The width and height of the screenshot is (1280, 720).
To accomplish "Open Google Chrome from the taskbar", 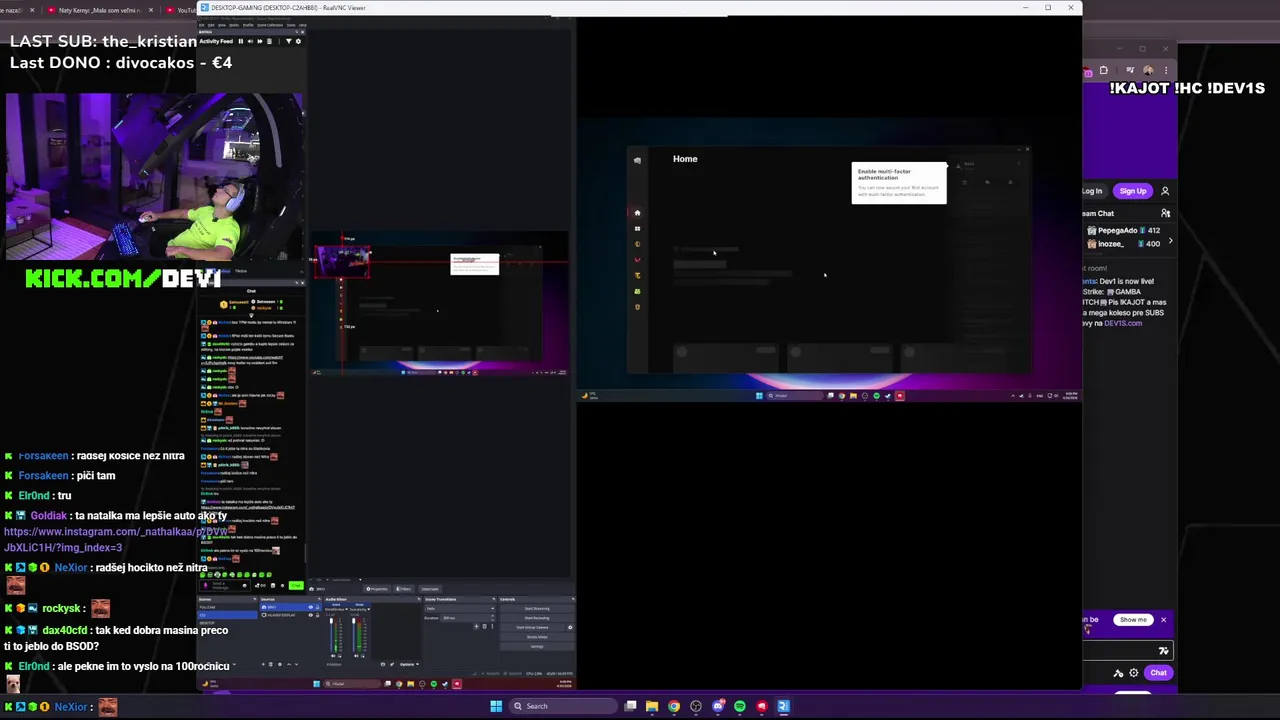I will (x=674, y=706).
